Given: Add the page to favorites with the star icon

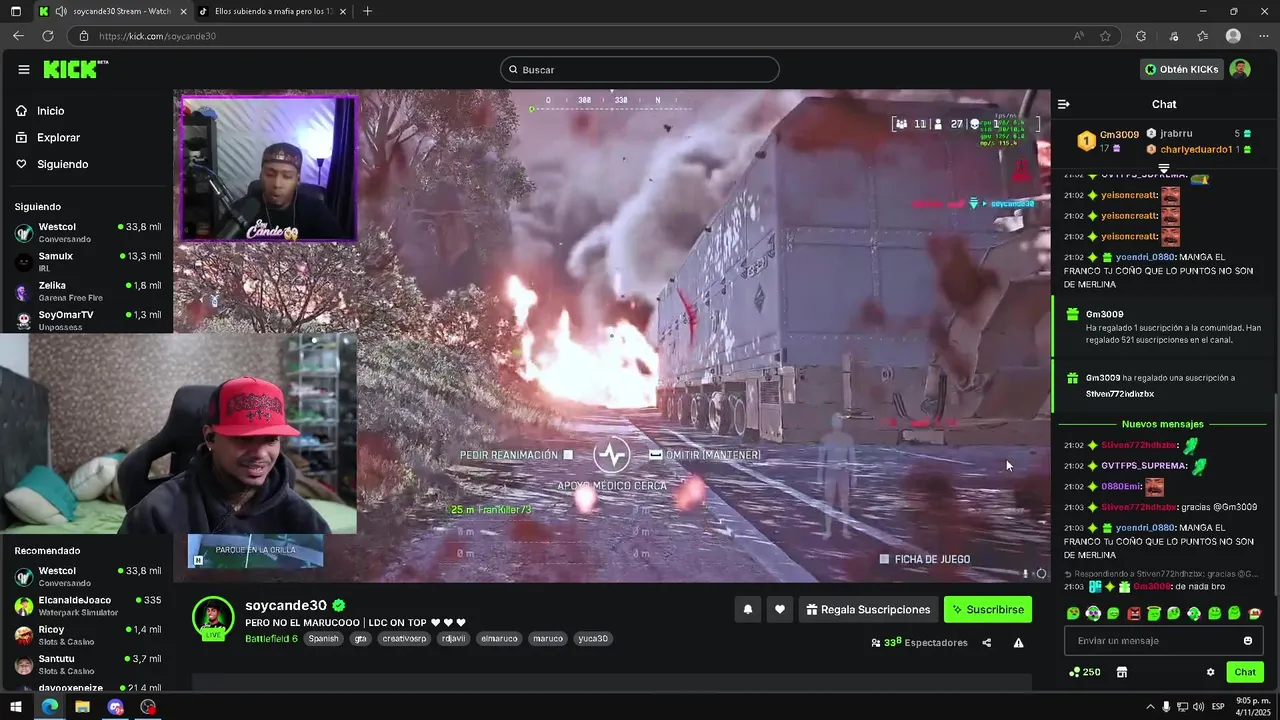Looking at the screenshot, I should point(1105,36).
